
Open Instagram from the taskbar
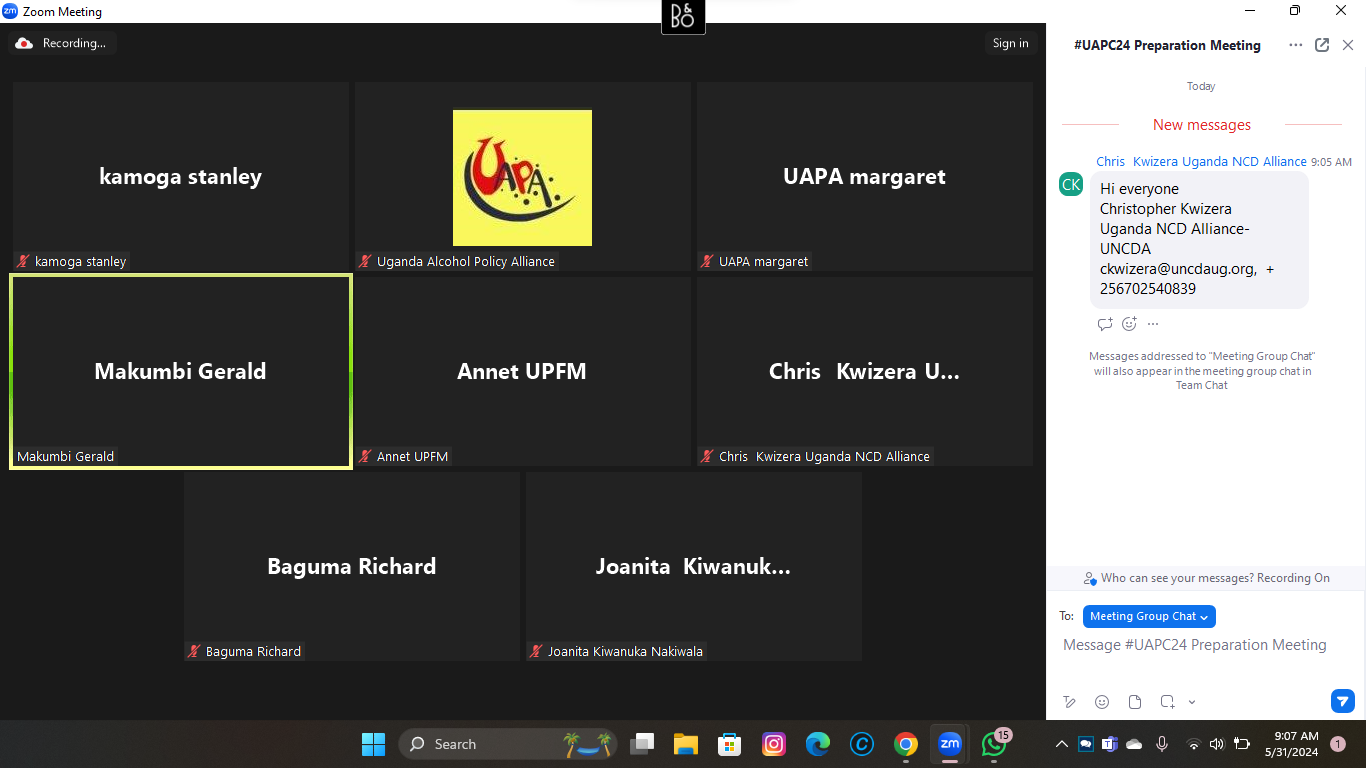774,744
